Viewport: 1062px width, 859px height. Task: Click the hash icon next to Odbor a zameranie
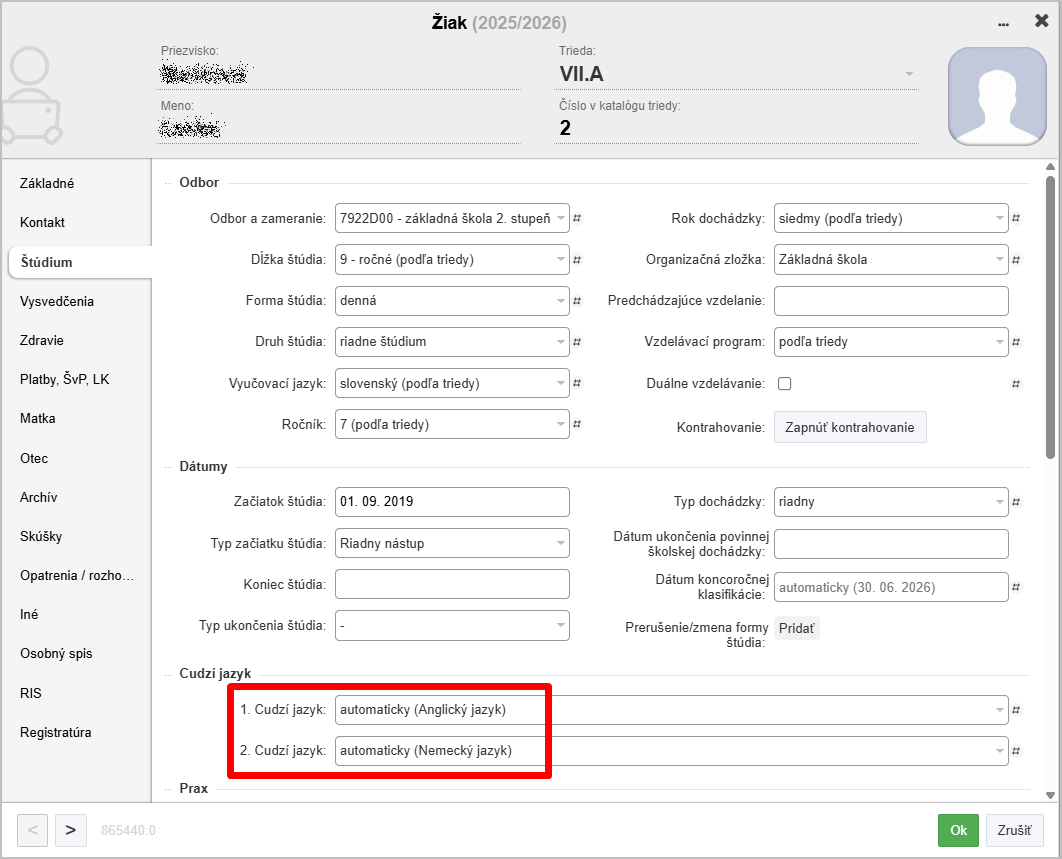pyautogui.click(x=577, y=219)
